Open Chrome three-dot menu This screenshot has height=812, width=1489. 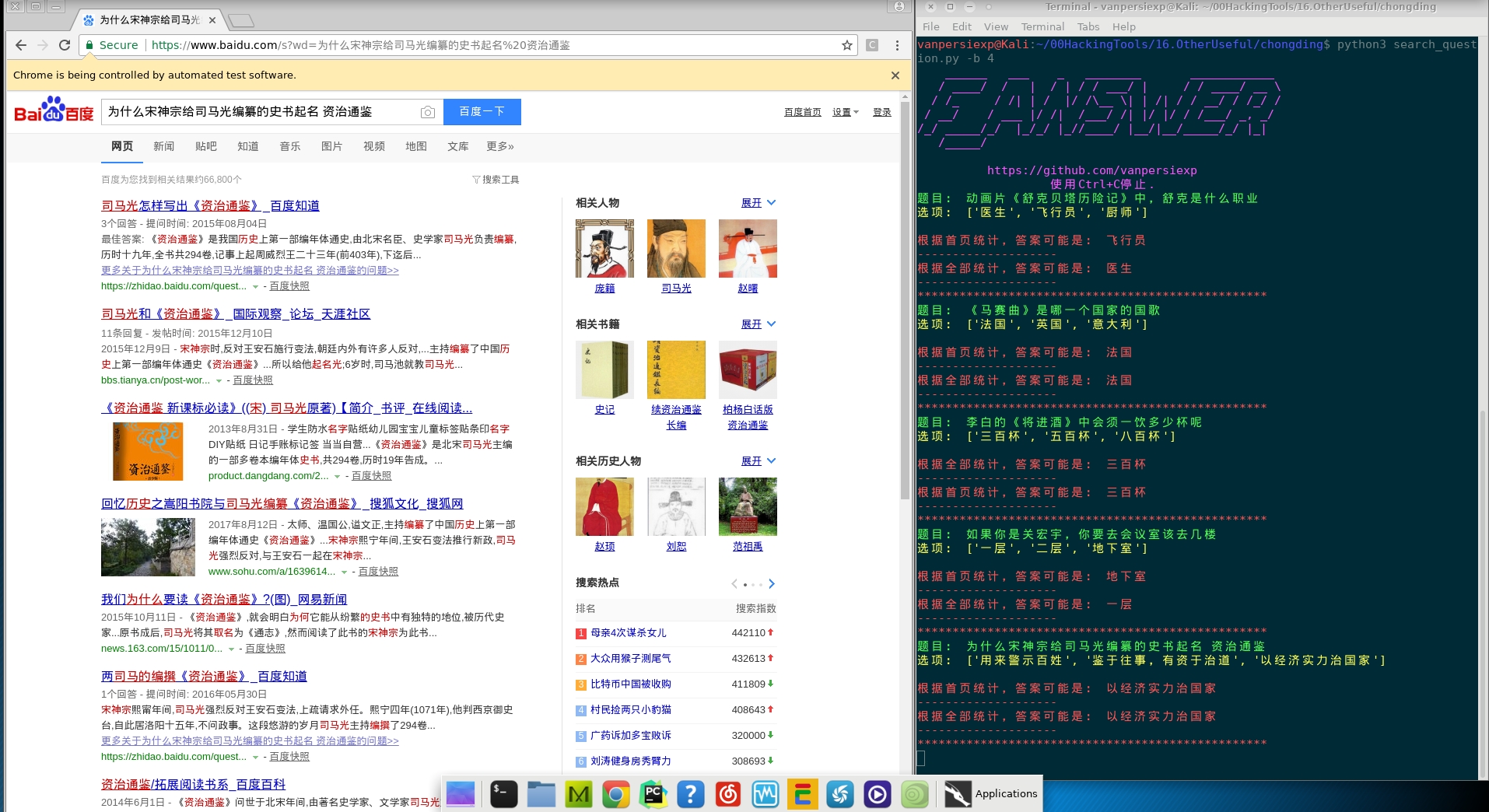[897, 45]
